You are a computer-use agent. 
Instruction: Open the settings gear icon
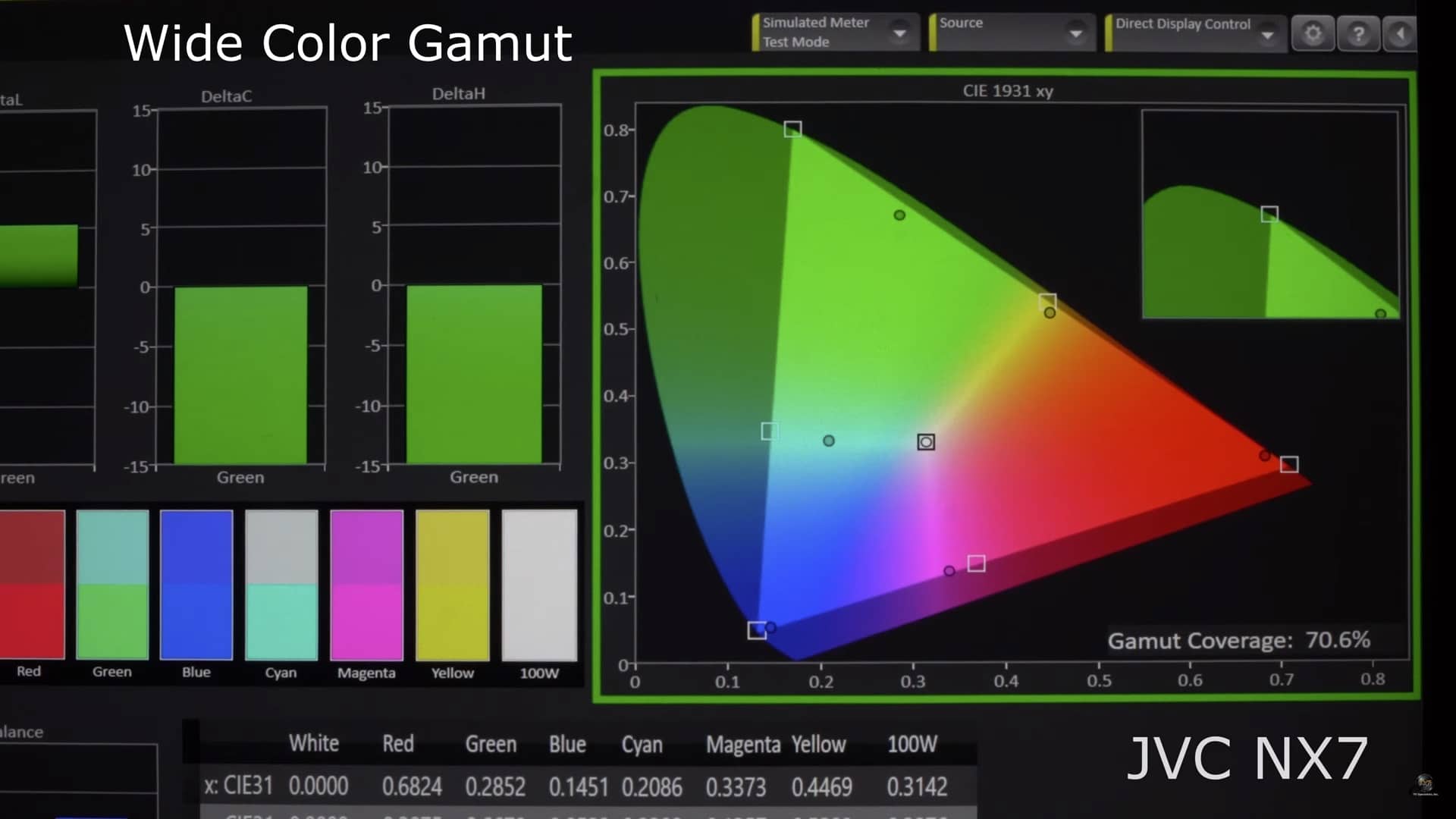coord(1313,33)
